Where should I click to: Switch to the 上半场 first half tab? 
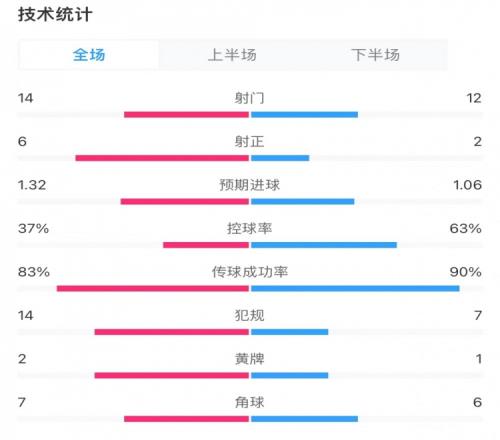(x=232, y=55)
